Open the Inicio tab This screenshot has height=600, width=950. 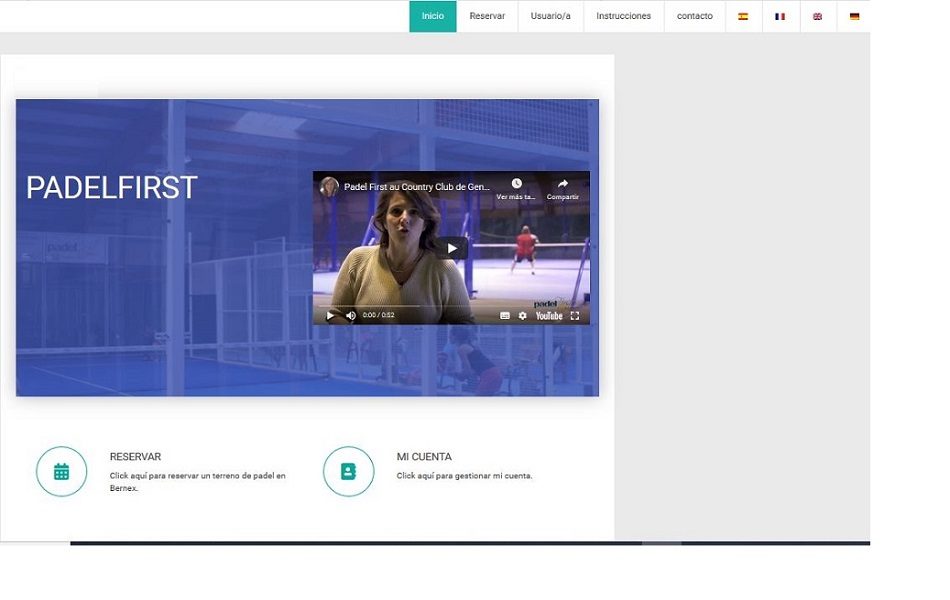pyautogui.click(x=433, y=16)
